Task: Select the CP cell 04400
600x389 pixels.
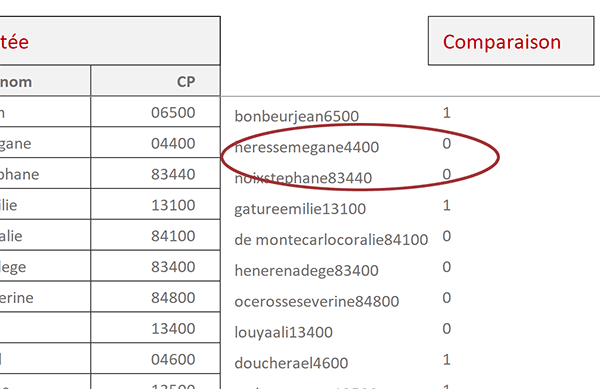Action: (155, 142)
